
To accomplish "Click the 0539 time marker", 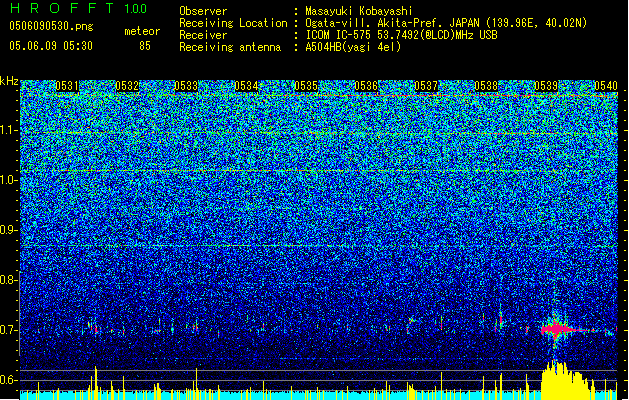I will (546, 86).
